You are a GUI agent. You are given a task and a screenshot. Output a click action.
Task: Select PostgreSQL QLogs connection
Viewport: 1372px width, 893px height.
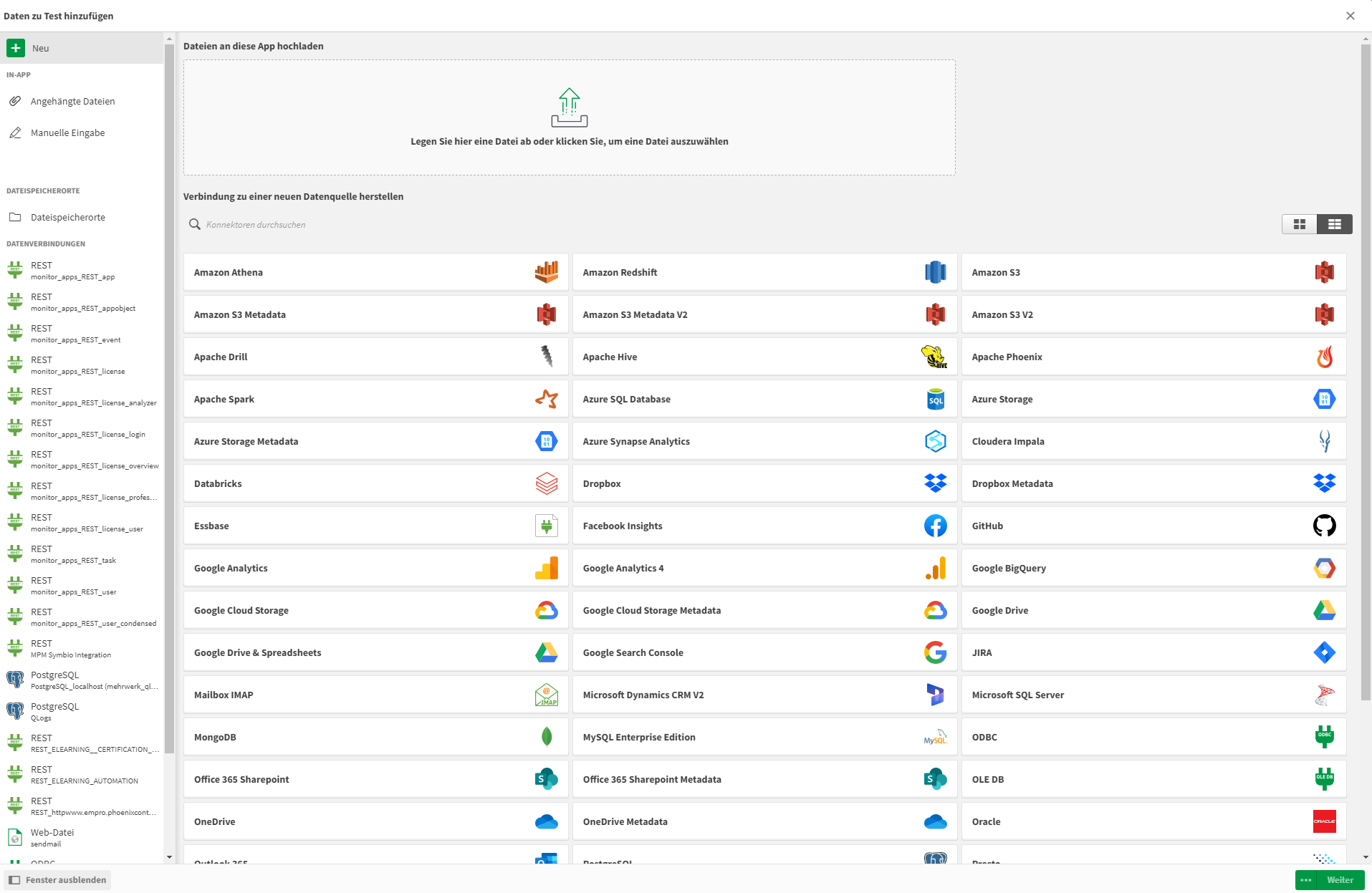(x=82, y=712)
